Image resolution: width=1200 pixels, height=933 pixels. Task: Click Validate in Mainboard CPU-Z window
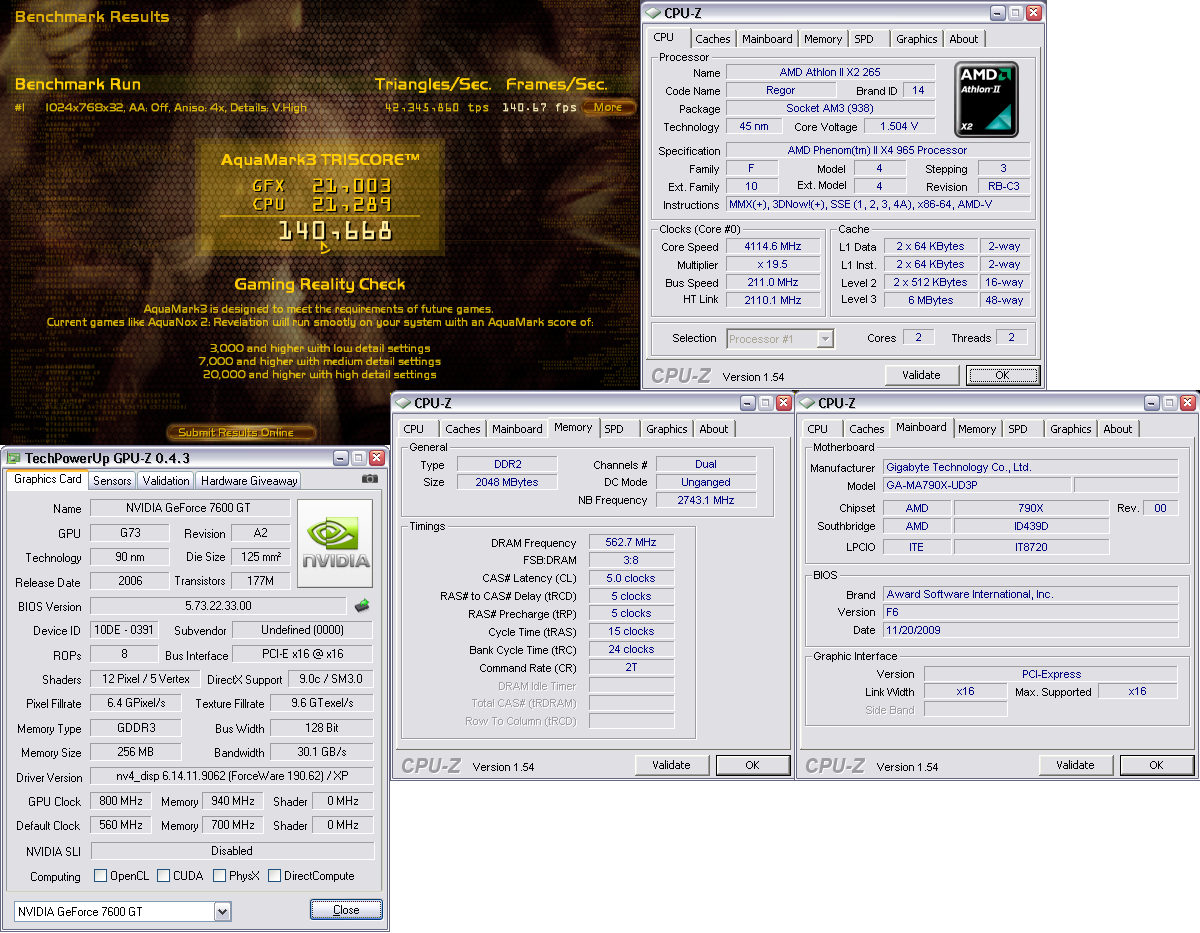coord(1075,765)
